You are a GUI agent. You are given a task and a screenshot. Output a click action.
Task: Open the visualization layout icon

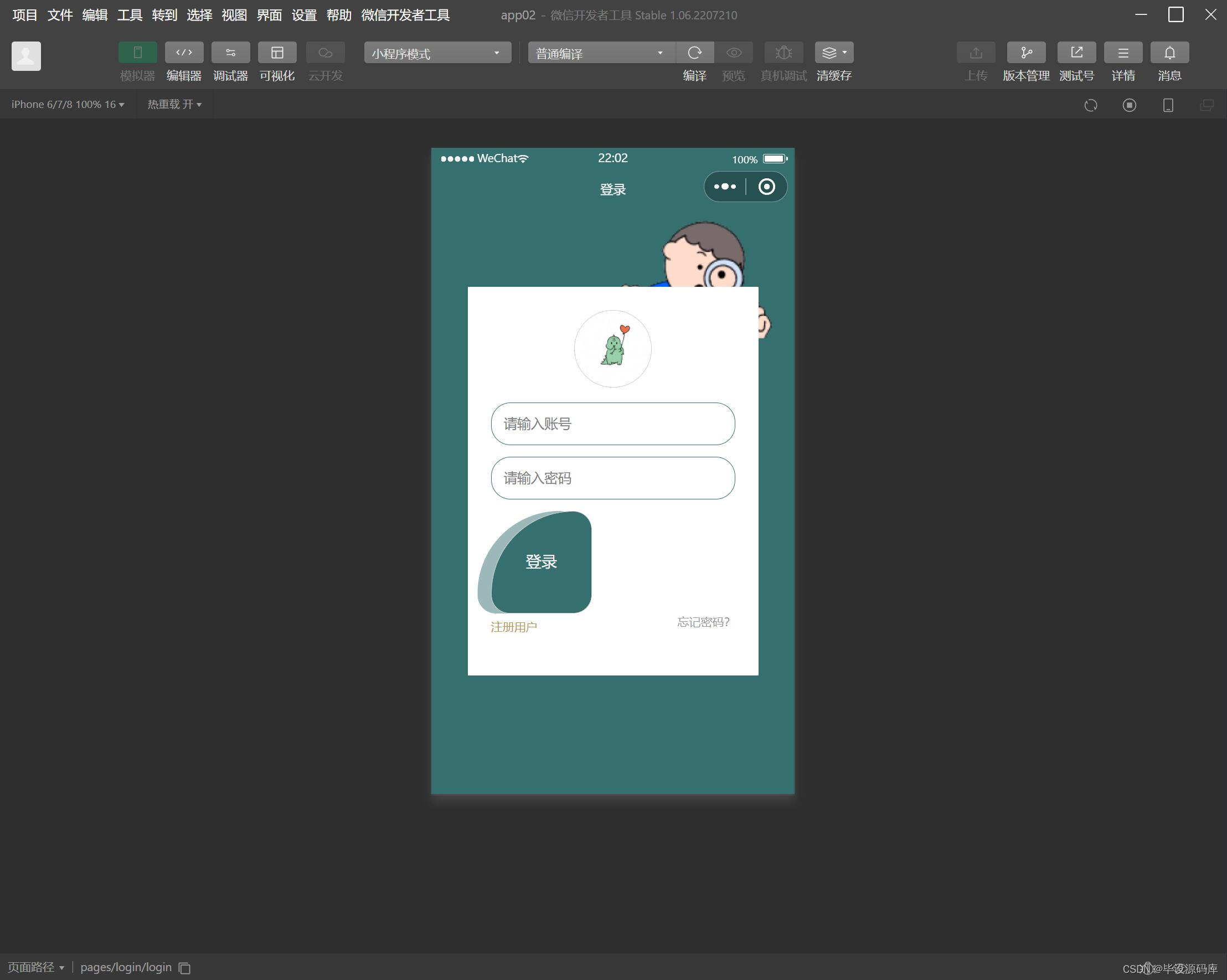click(x=277, y=53)
